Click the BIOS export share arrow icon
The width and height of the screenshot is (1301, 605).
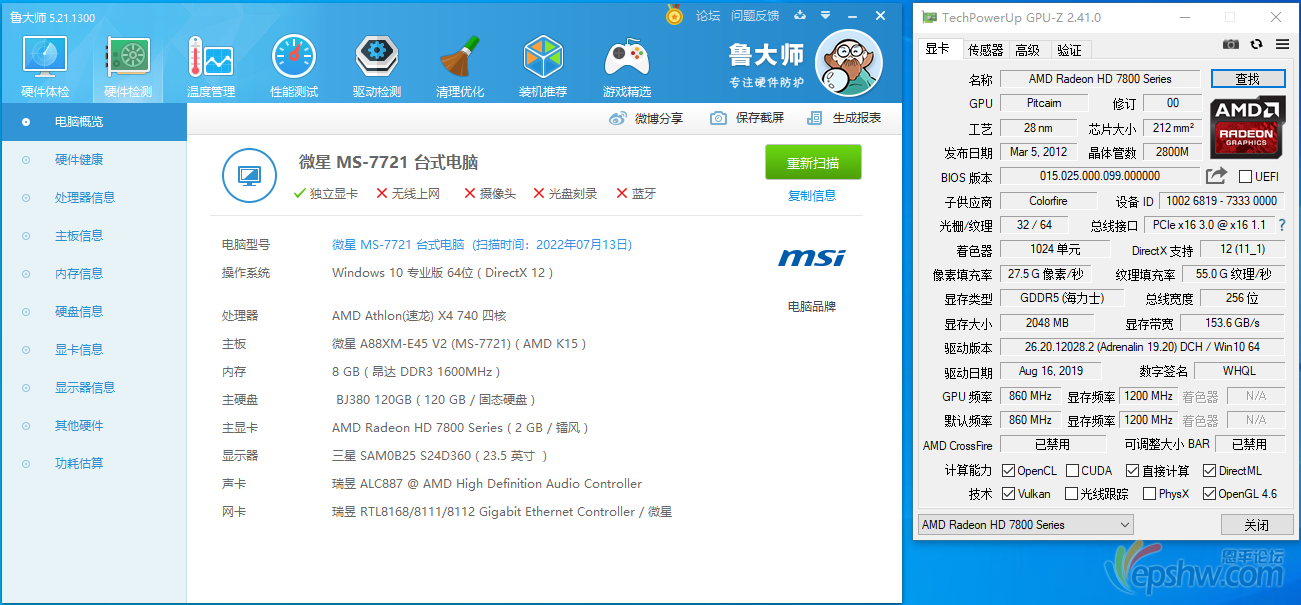click(1216, 177)
